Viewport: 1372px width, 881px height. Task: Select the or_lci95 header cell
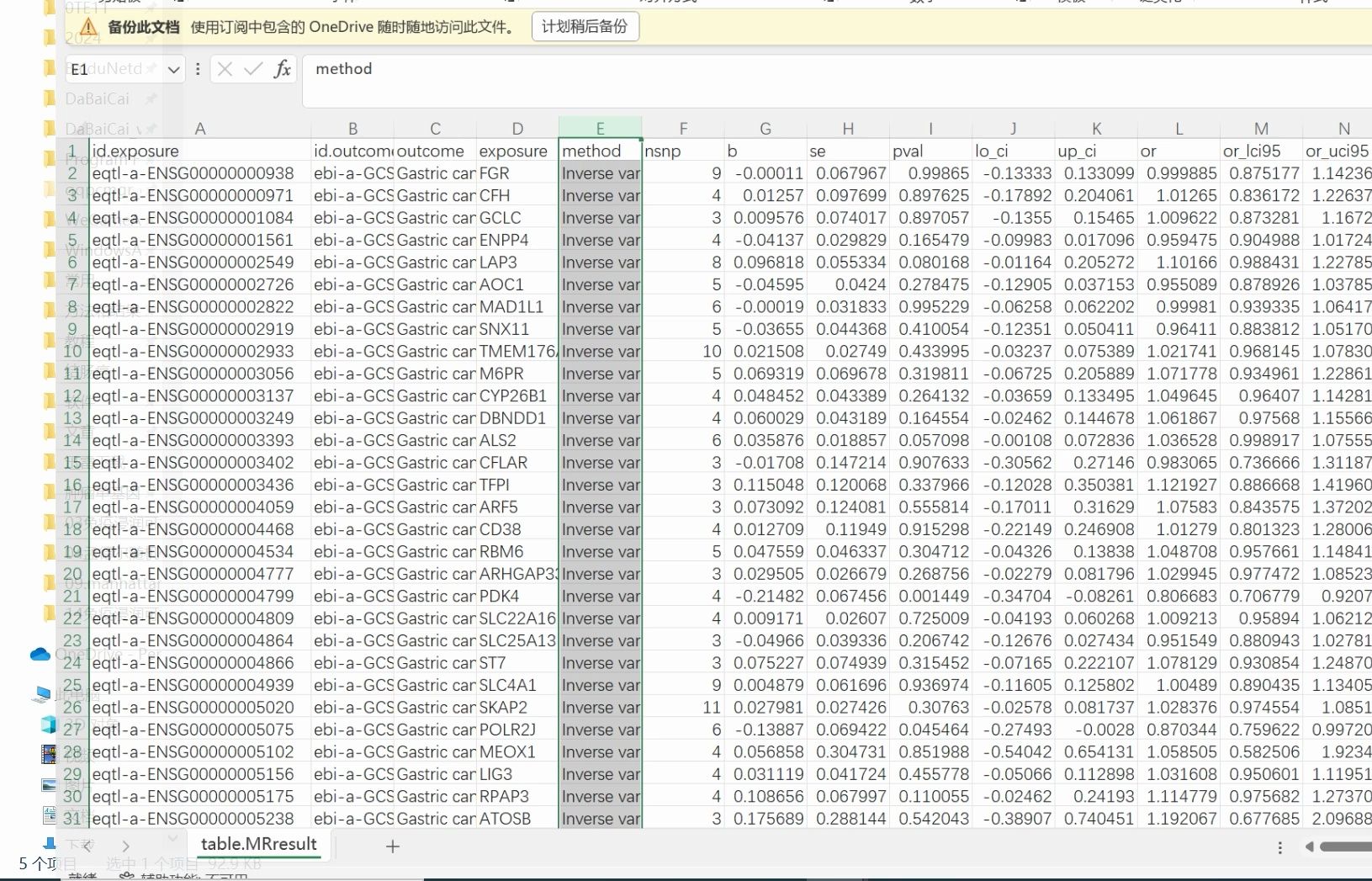pyautogui.click(x=1261, y=151)
